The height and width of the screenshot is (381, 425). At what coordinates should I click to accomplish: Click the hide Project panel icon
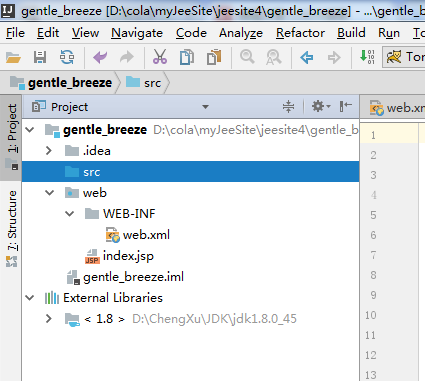coord(346,106)
